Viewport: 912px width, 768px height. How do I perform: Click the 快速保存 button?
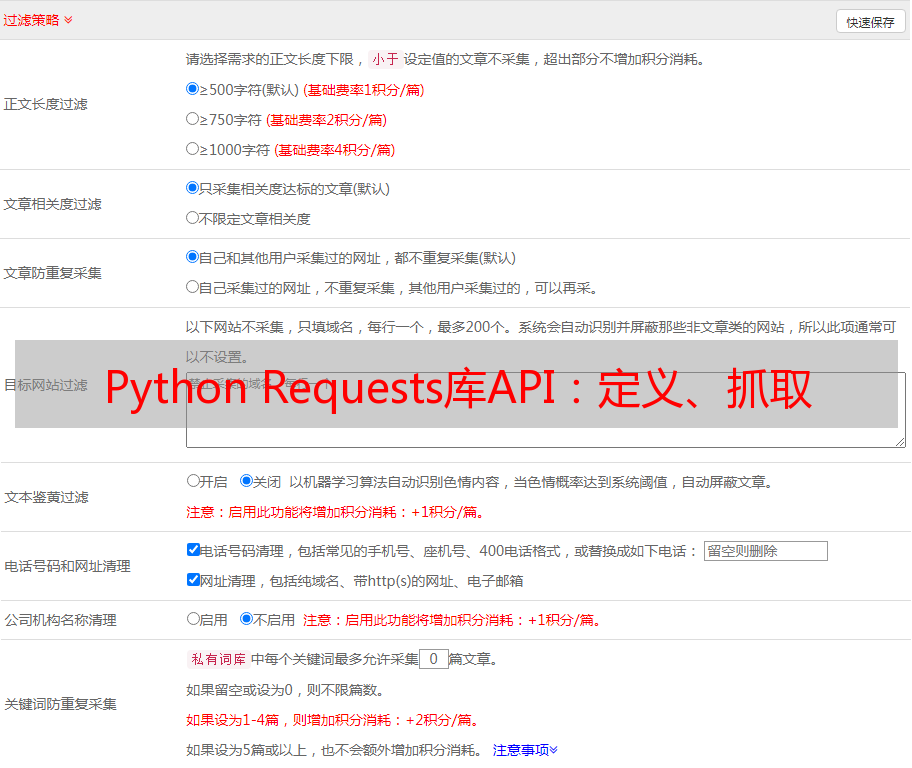870,22
